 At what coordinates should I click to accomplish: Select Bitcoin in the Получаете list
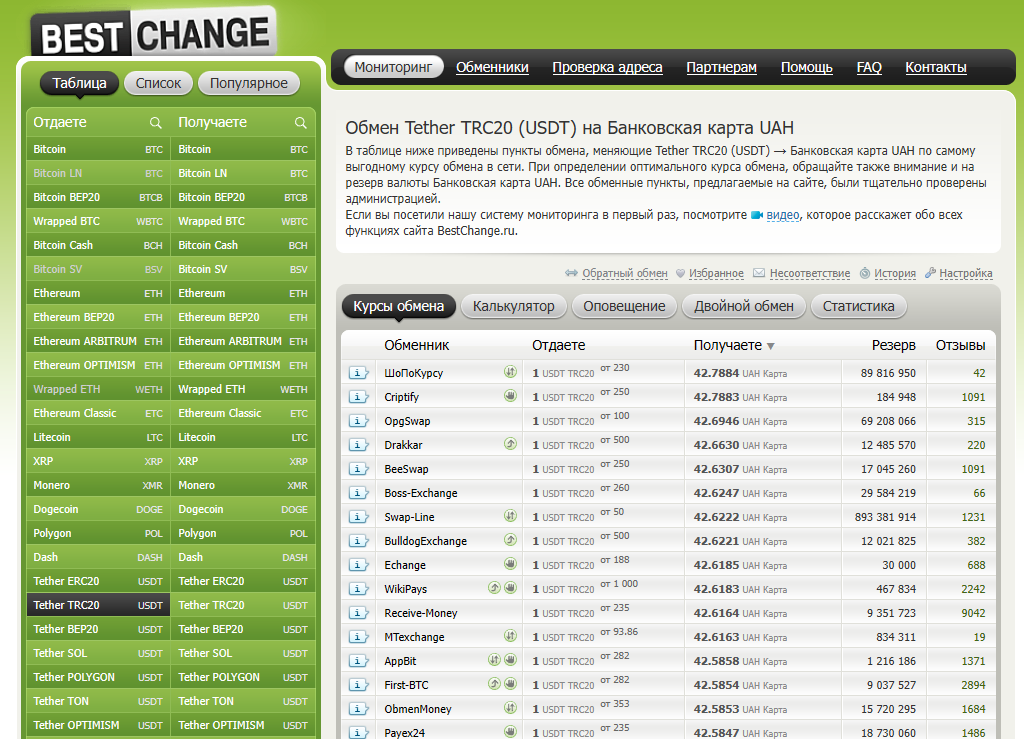pos(200,149)
